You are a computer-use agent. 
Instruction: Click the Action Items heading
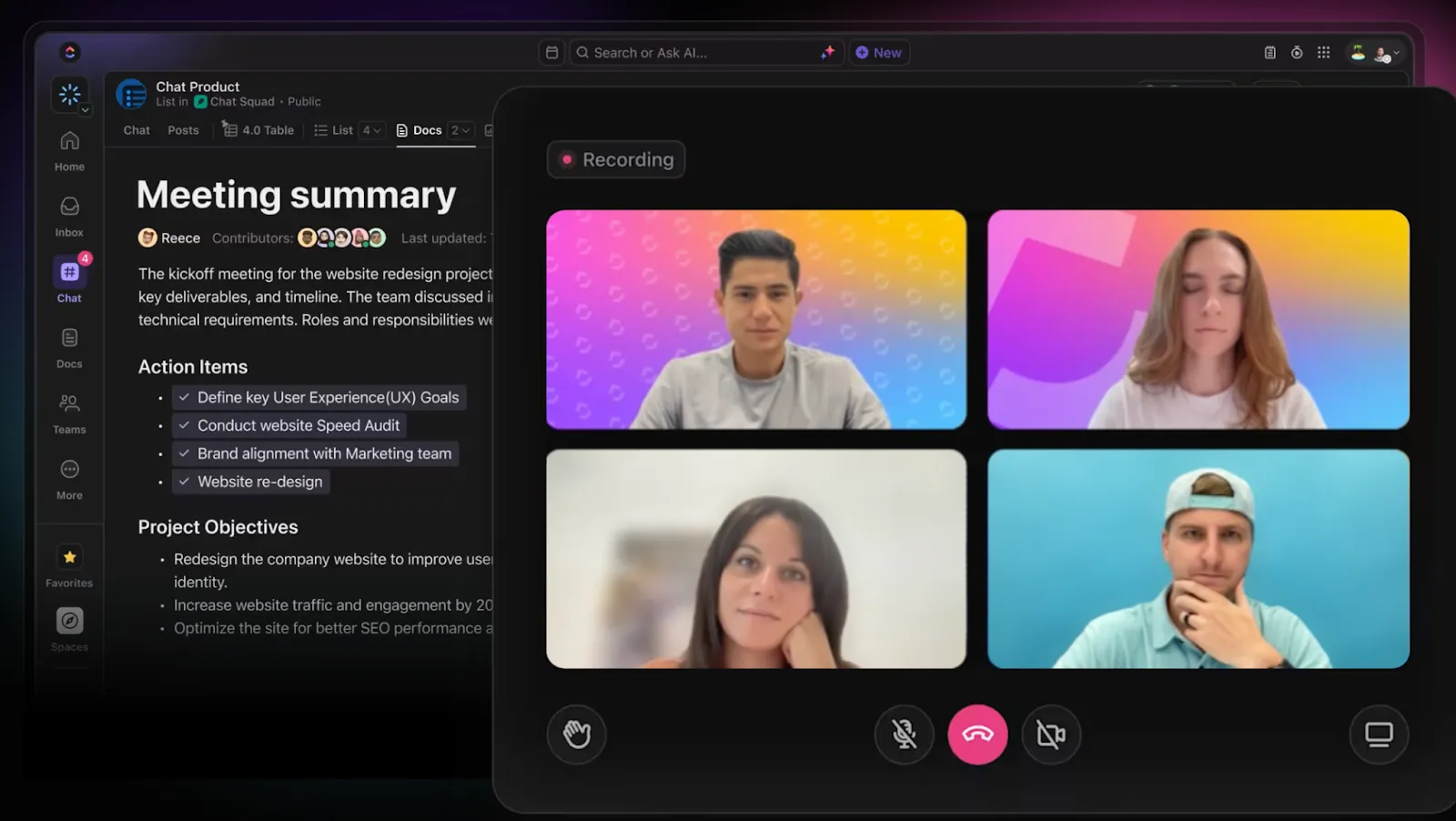pos(193,367)
